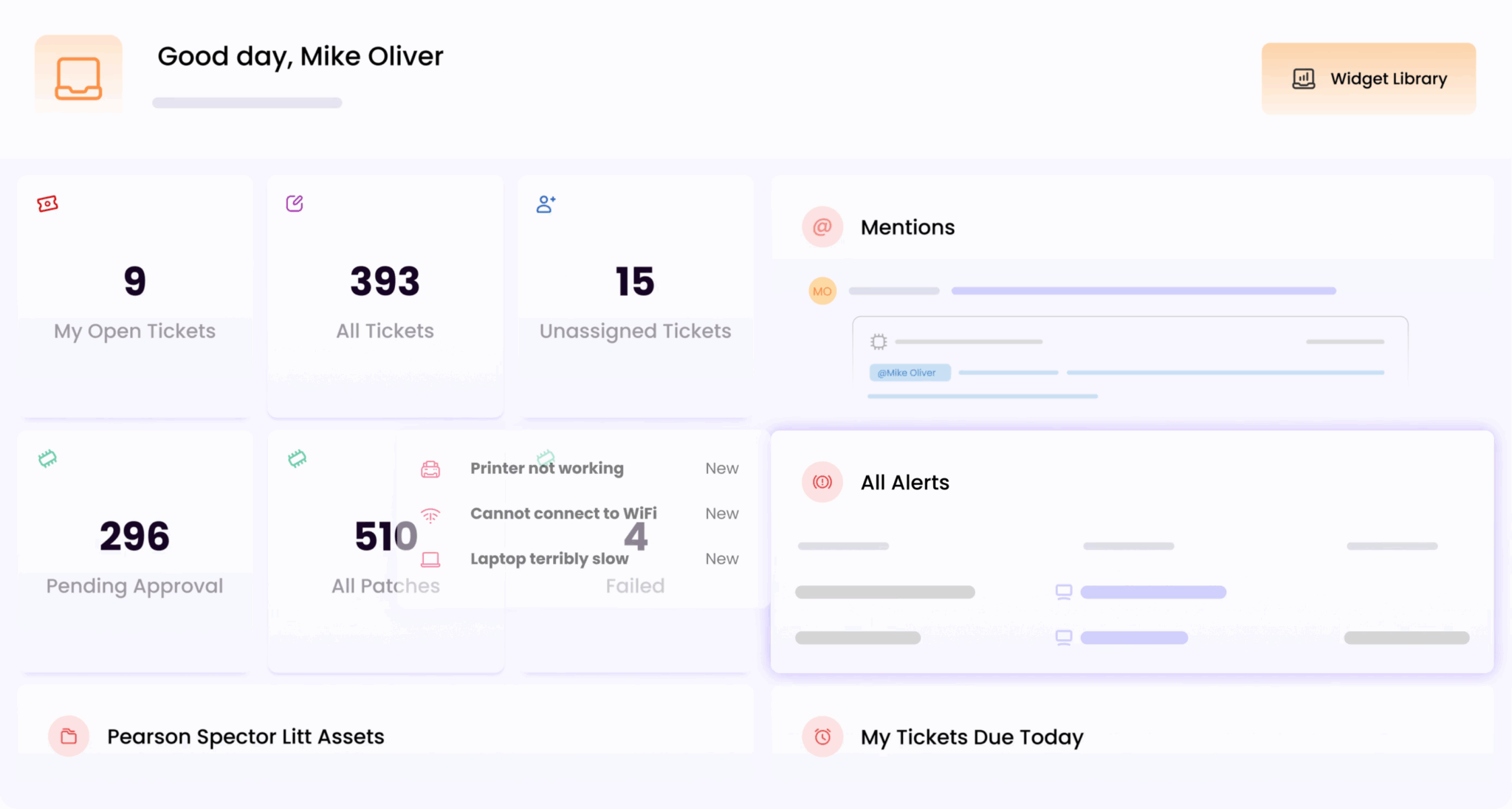The height and width of the screenshot is (809, 1512).
Task: Open the Widget Library button
Action: pyautogui.click(x=1368, y=78)
